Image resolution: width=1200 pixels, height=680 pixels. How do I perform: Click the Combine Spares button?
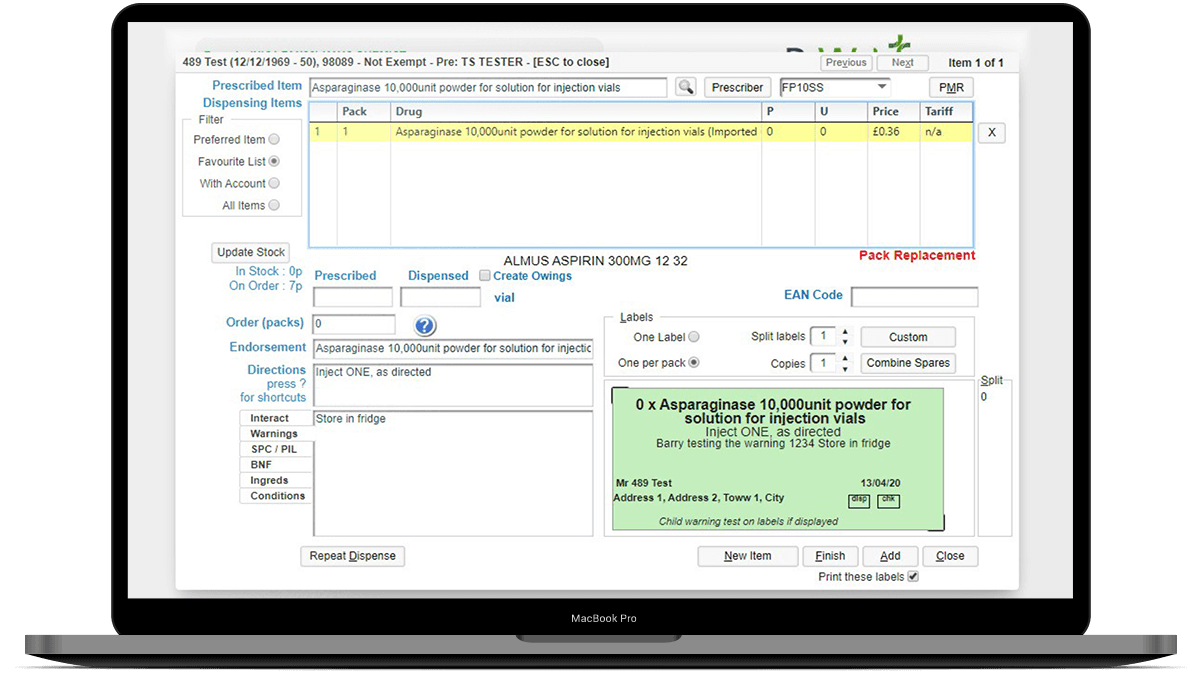pyautogui.click(x=908, y=363)
